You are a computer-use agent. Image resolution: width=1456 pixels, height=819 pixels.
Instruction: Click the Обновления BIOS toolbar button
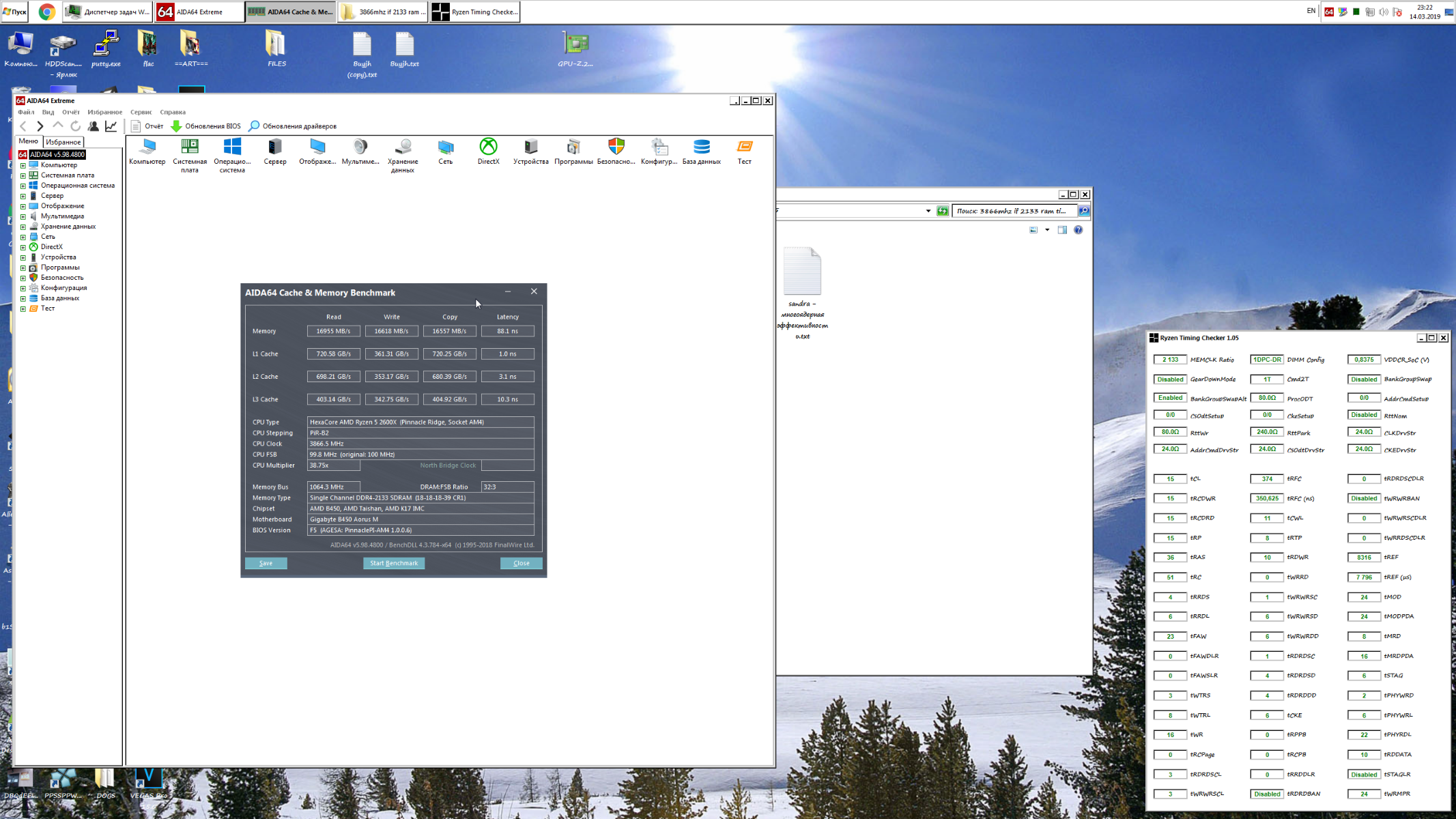point(205,126)
